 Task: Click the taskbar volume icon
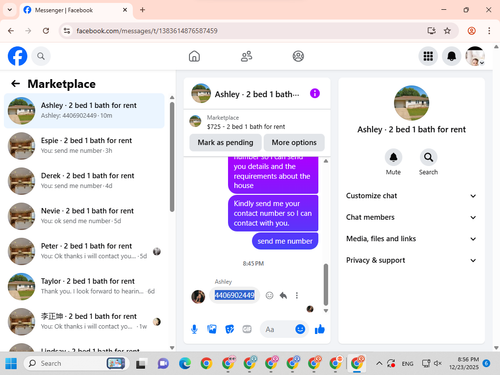click(x=438, y=363)
